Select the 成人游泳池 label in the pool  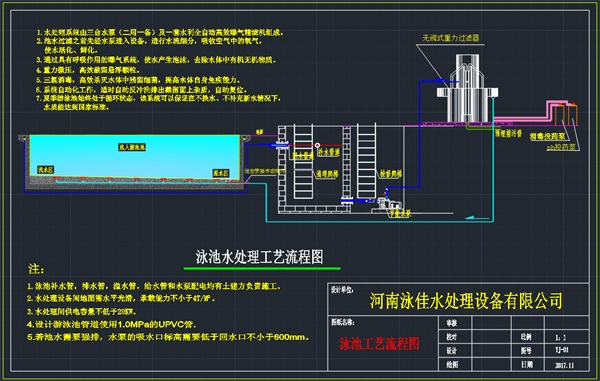point(132,147)
